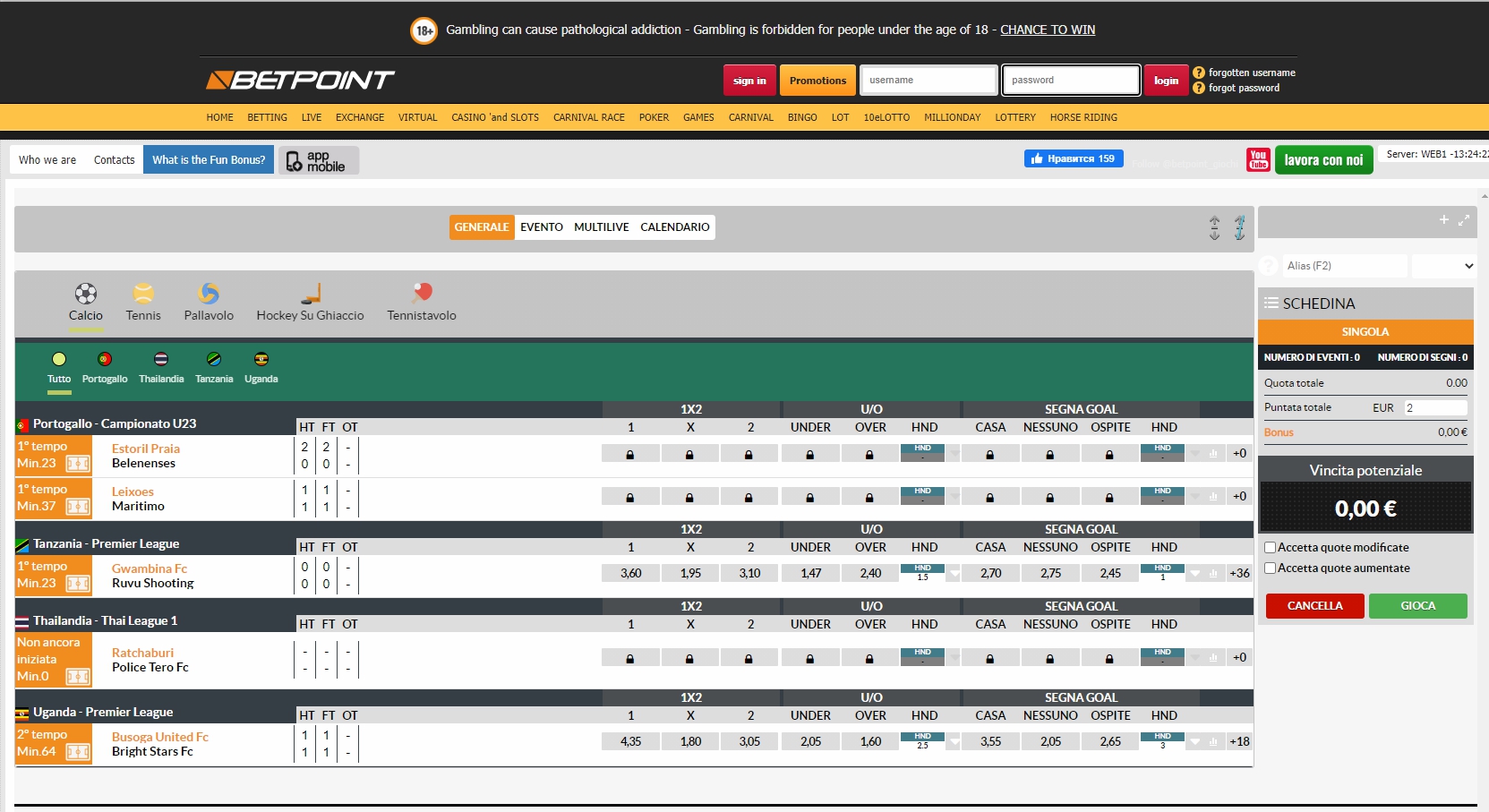Click the sign in button
This screenshot has height=812, width=1489.
click(x=749, y=81)
